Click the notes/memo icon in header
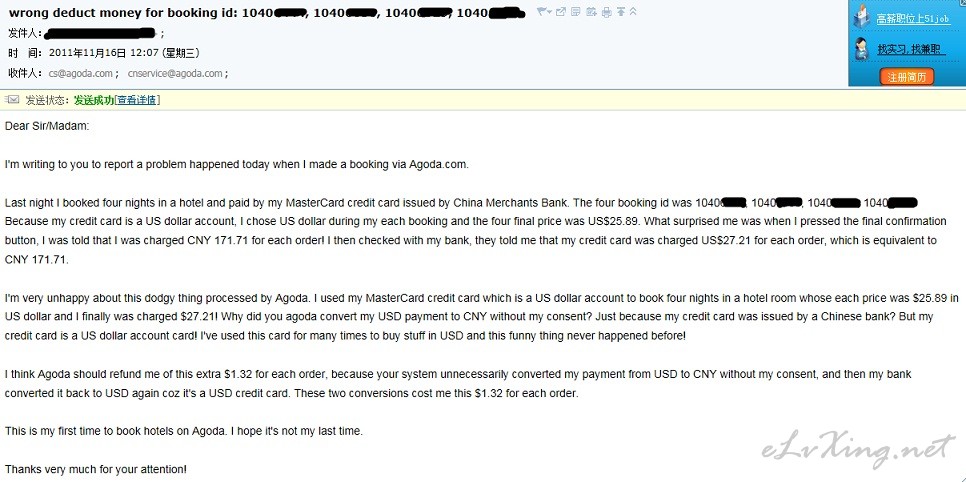Screen dimensions: 966x482 tap(575, 11)
